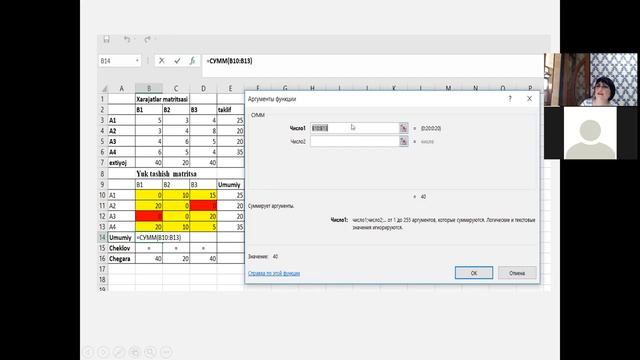Click the Select All corner of the sheet
Image resolution: width=640 pixels, height=360 pixels.
pyautogui.click(x=105, y=89)
